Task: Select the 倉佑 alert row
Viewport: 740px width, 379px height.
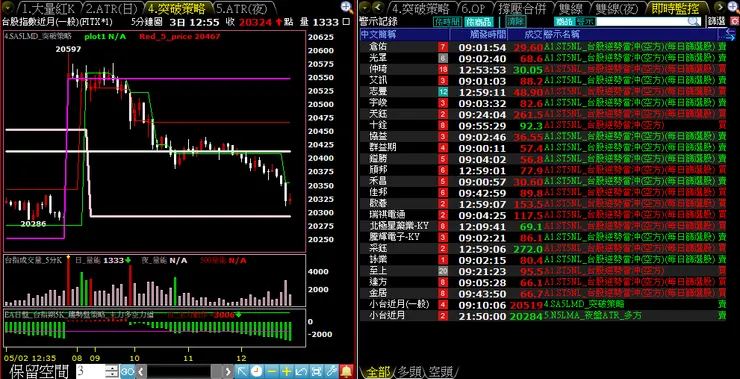Action: click(x=543, y=47)
